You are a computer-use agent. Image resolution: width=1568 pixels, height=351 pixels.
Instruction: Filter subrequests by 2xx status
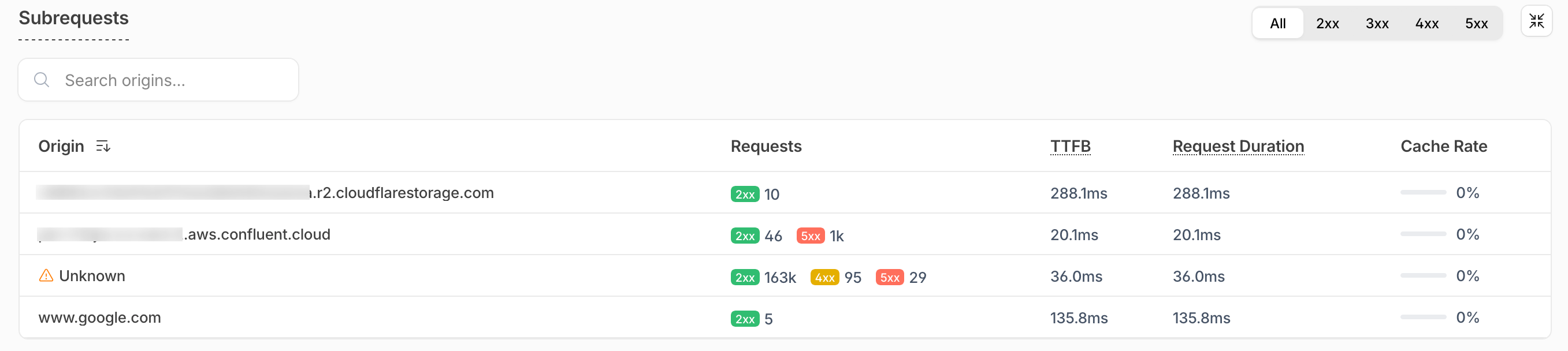pos(1327,23)
